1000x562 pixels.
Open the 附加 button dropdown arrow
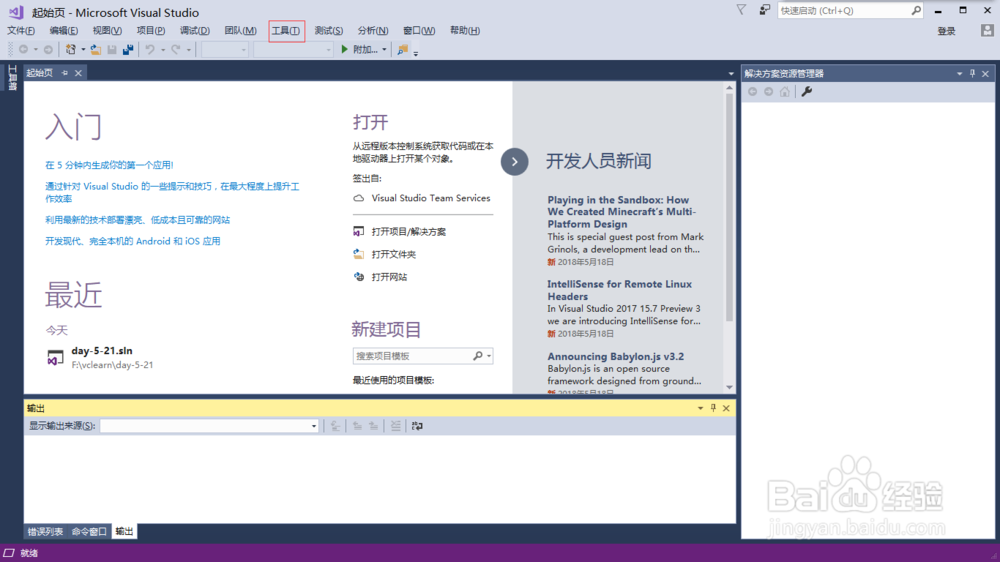click(x=384, y=50)
